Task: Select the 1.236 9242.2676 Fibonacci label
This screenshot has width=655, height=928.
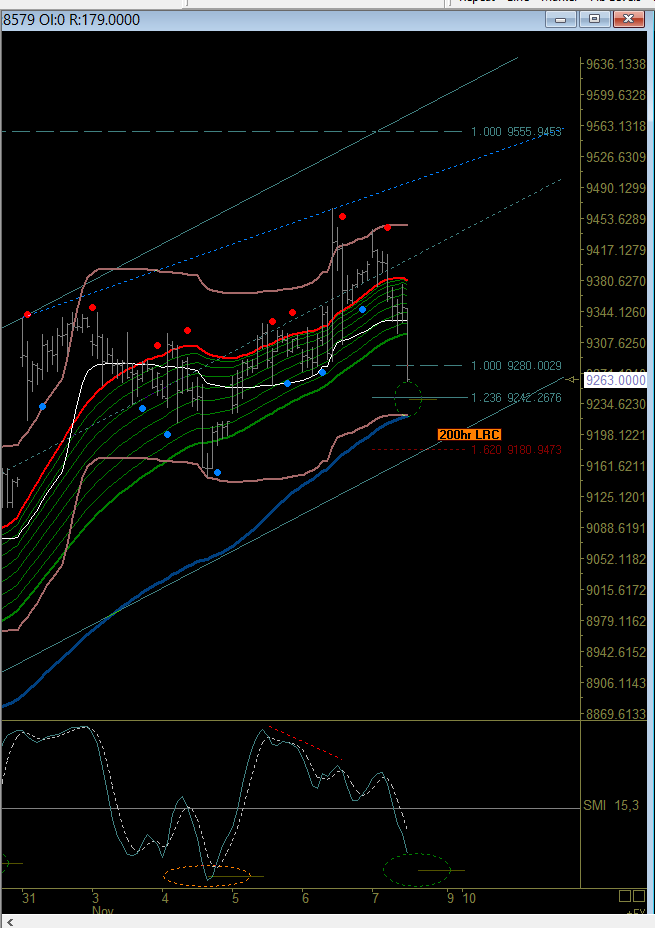Action: tap(516, 398)
